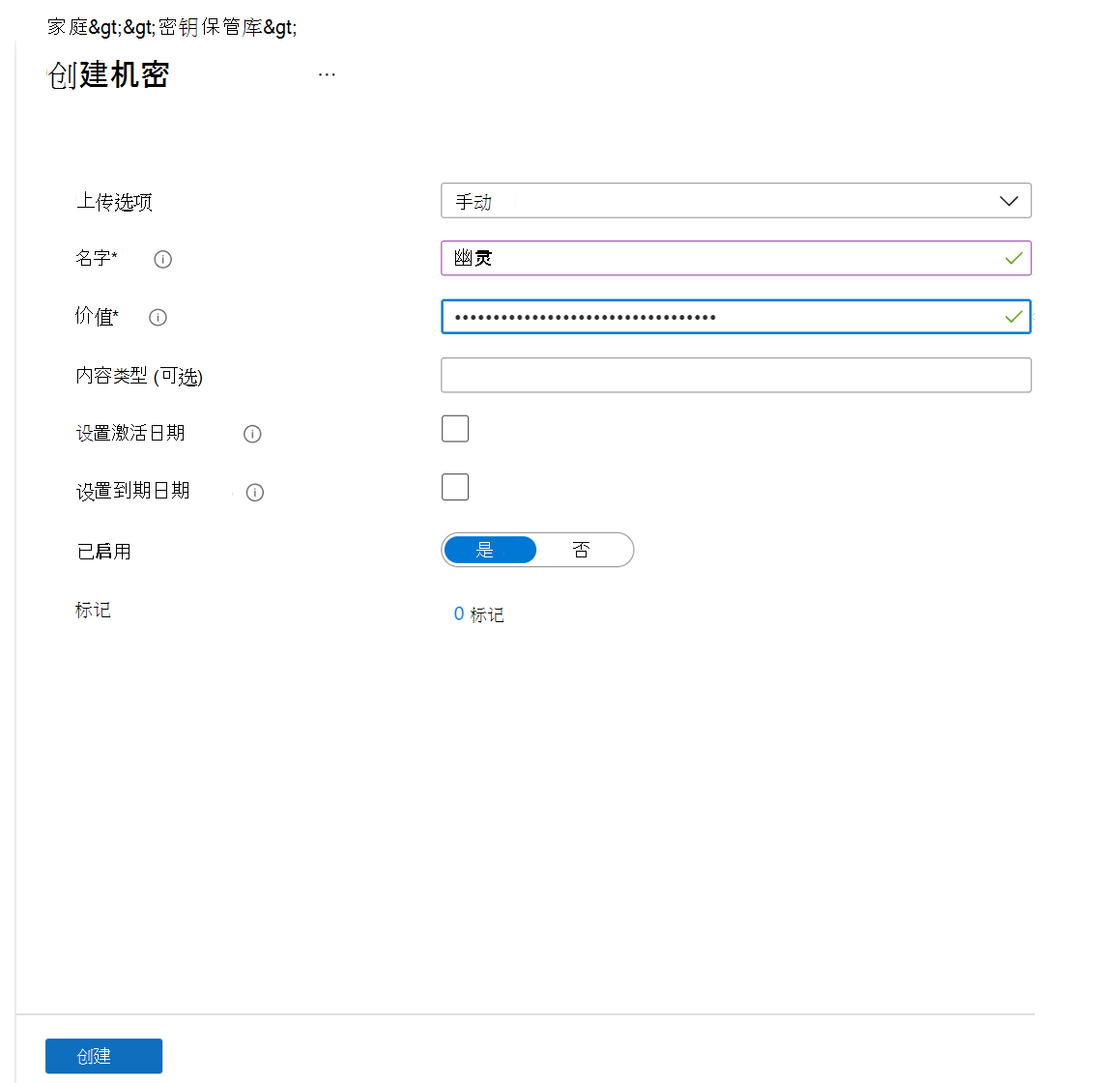This screenshot has width=1120, height=1083.
Task: Open the 上传选项 combo box
Action: tap(734, 201)
